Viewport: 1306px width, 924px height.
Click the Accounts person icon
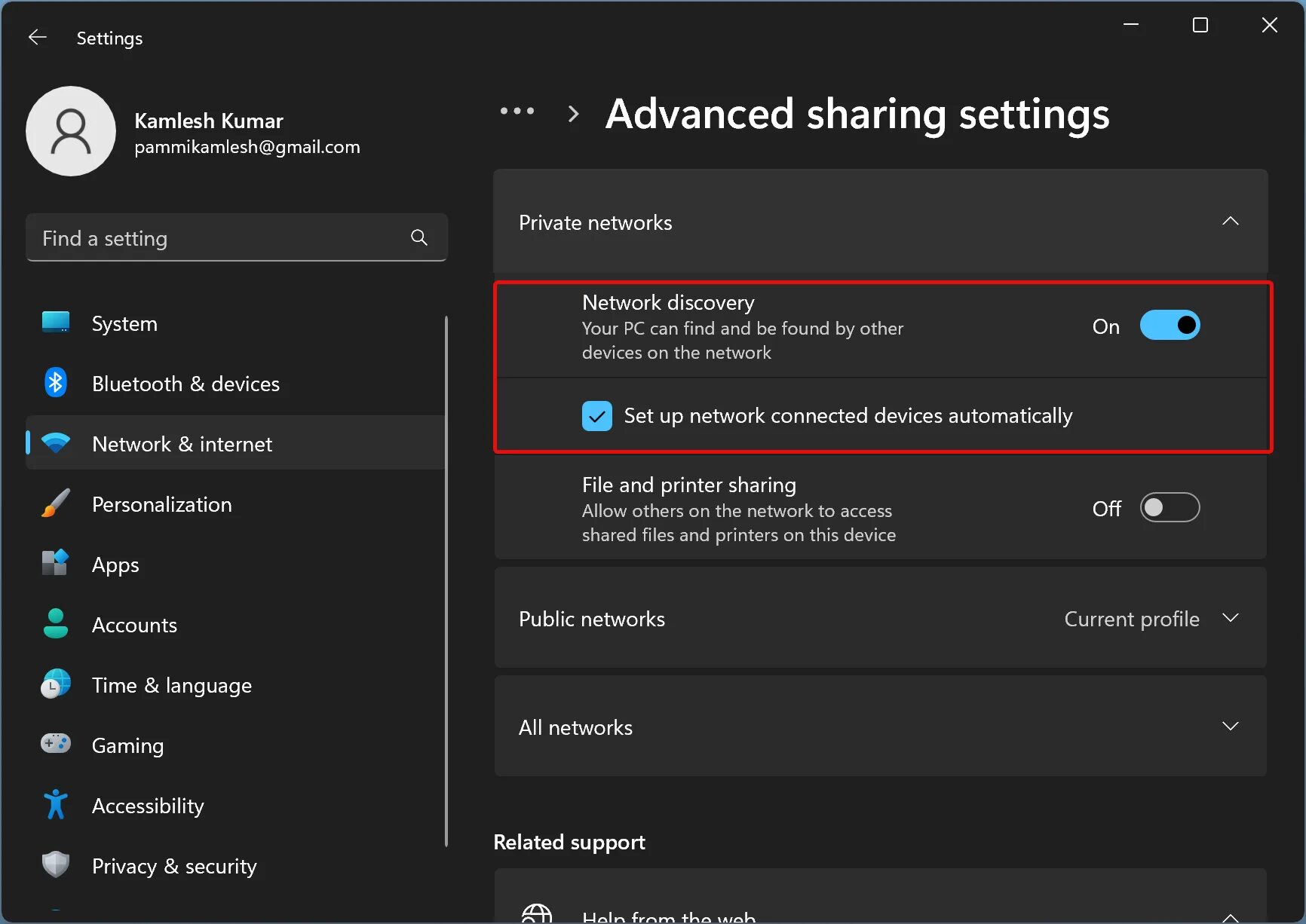[56, 624]
